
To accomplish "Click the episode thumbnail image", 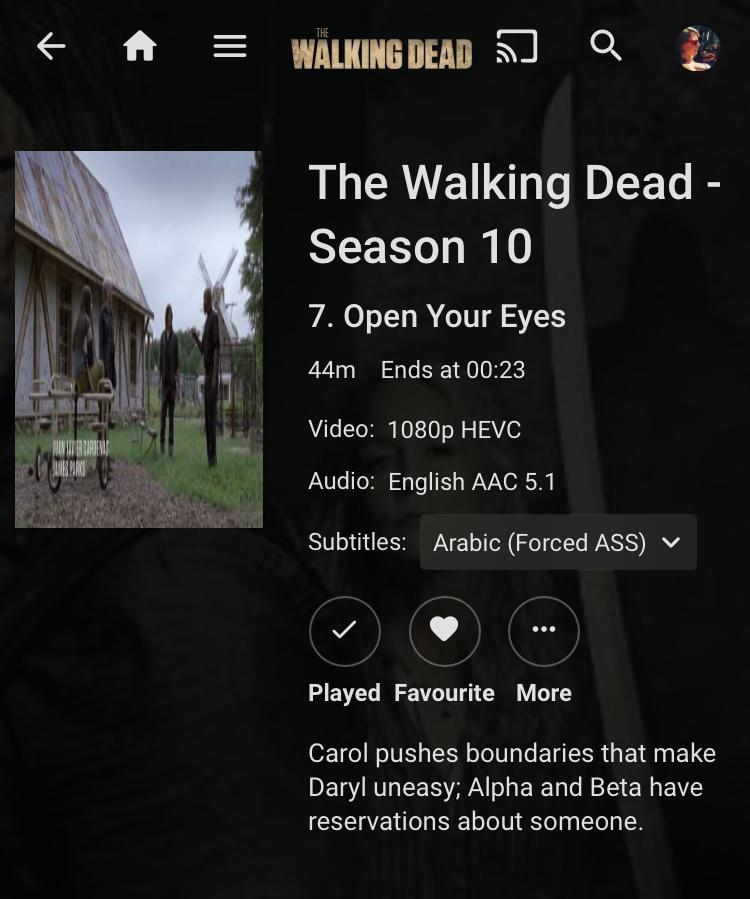I will [139, 339].
